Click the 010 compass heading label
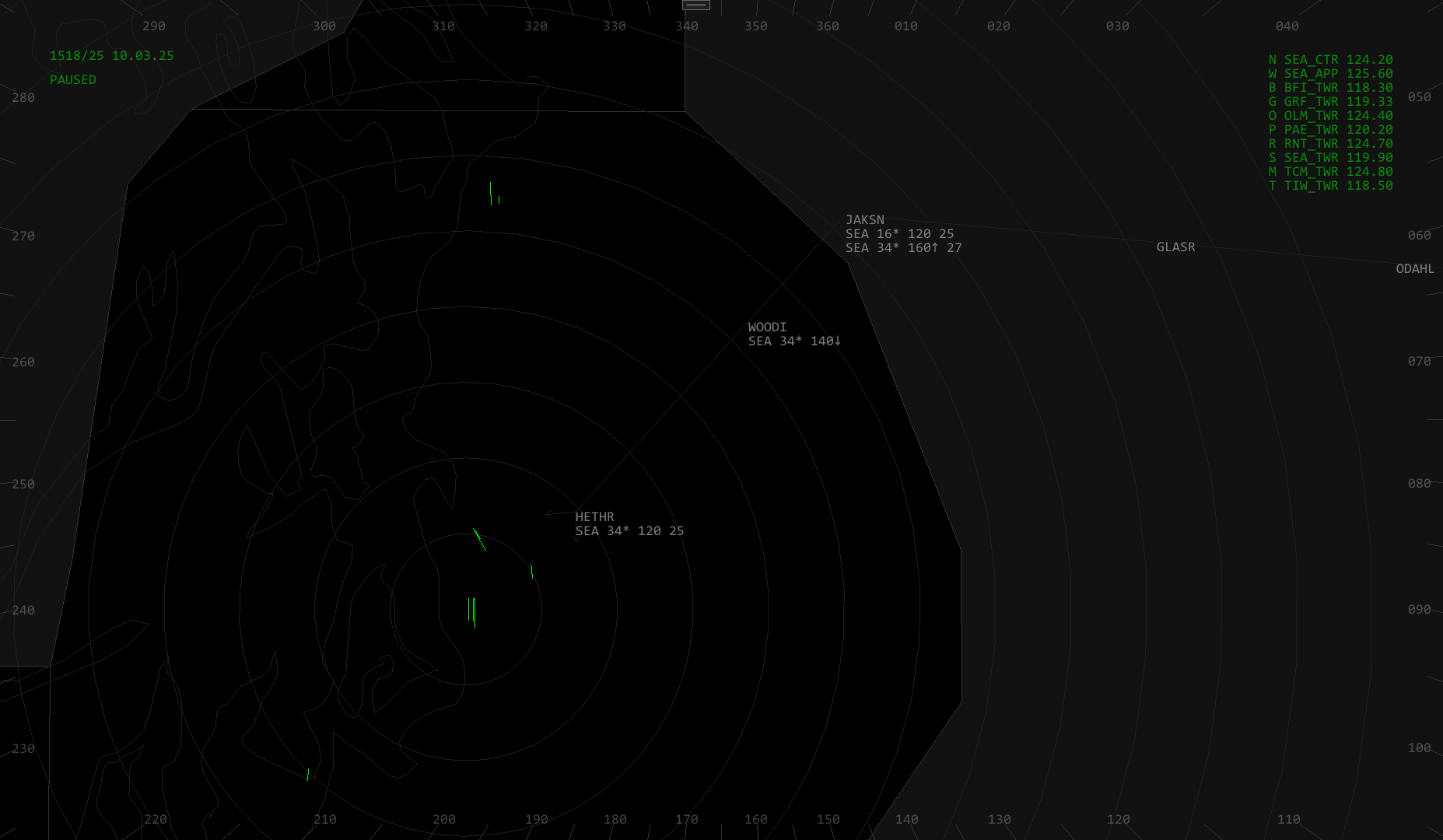Image resolution: width=1443 pixels, height=840 pixels. click(x=906, y=26)
